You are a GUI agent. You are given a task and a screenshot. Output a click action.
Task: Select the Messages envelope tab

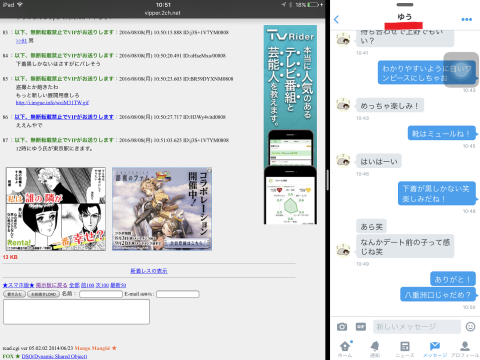tap(435, 349)
